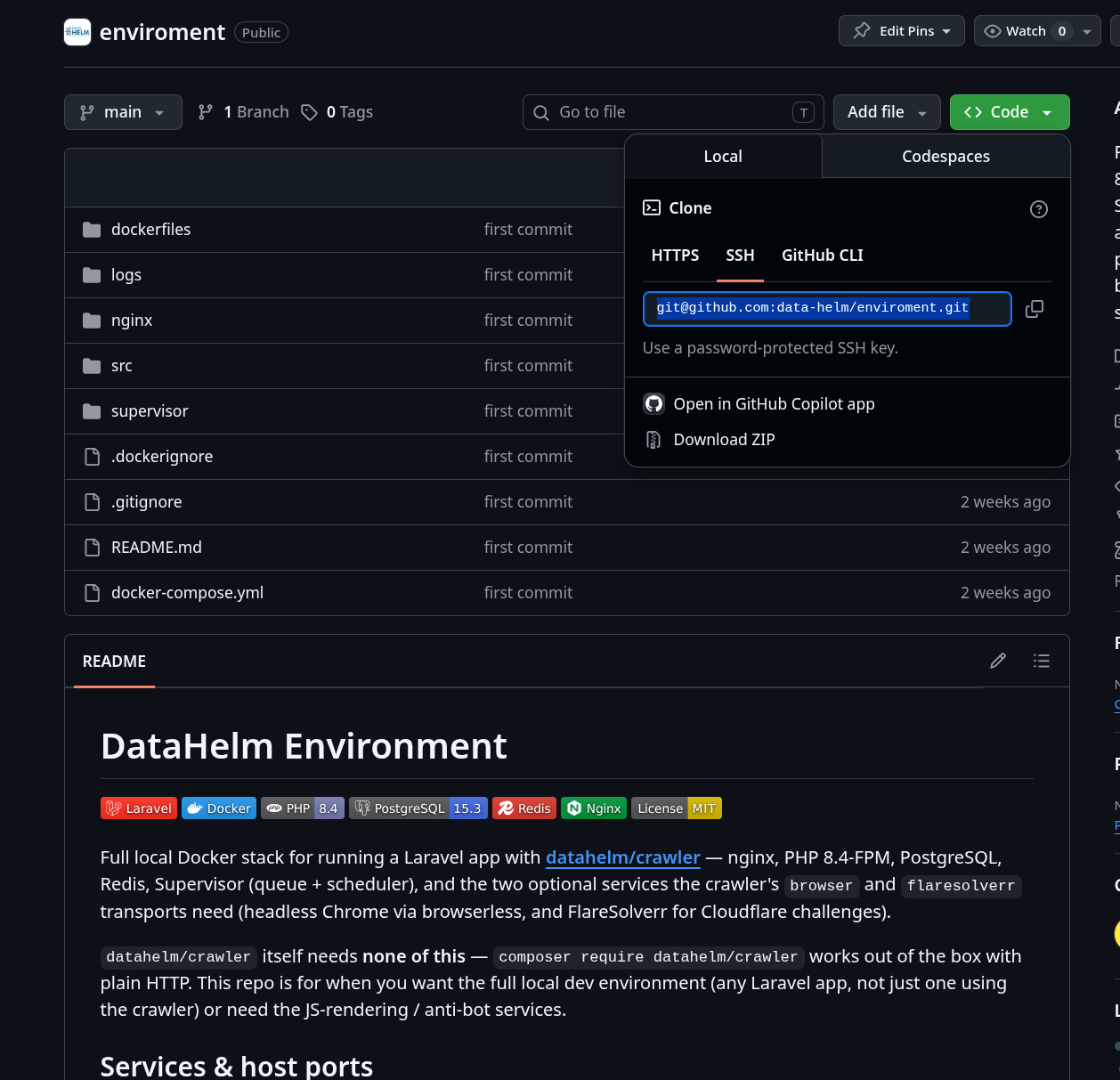The image size is (1120, 1080).
Task: Select the GitHub CLI clone tab
Action: (823, 256)
